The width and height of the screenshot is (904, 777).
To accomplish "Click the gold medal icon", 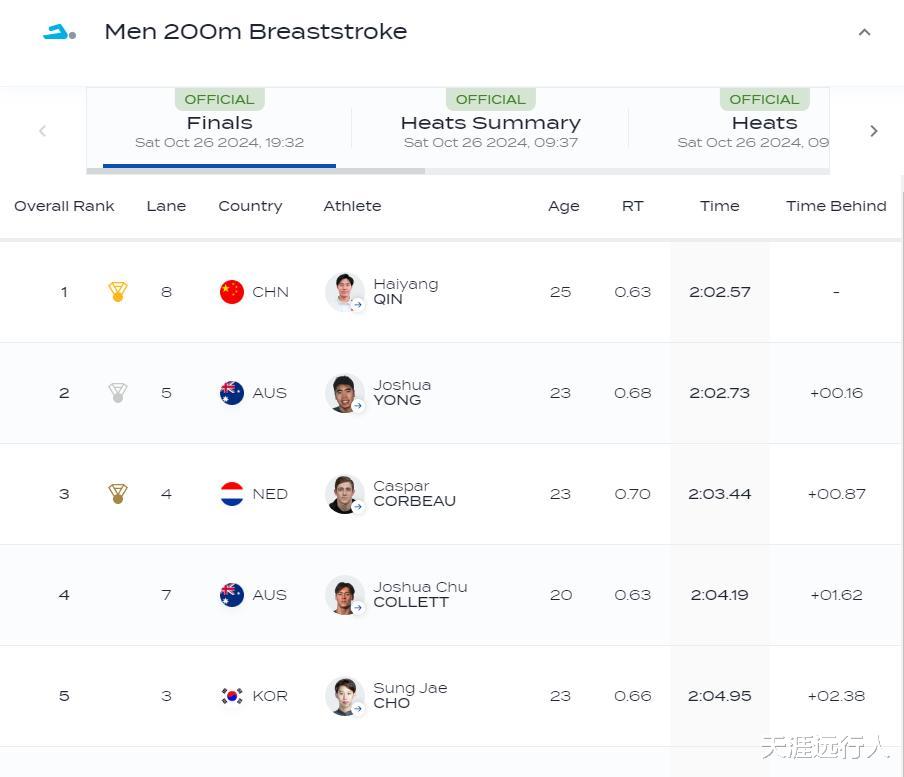I will click(x=118, y=292).
